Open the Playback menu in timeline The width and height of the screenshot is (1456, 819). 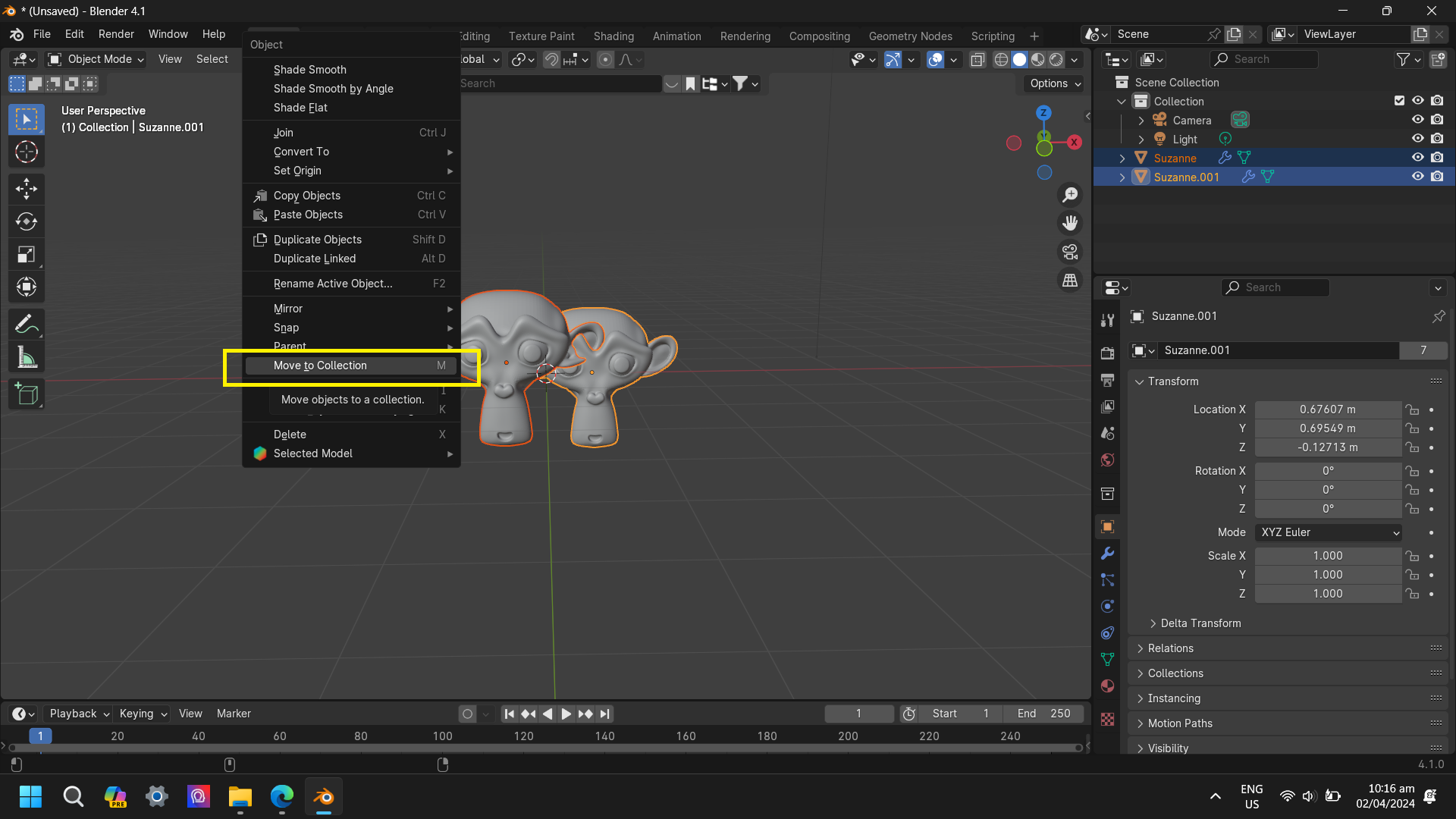pos(79,714)
